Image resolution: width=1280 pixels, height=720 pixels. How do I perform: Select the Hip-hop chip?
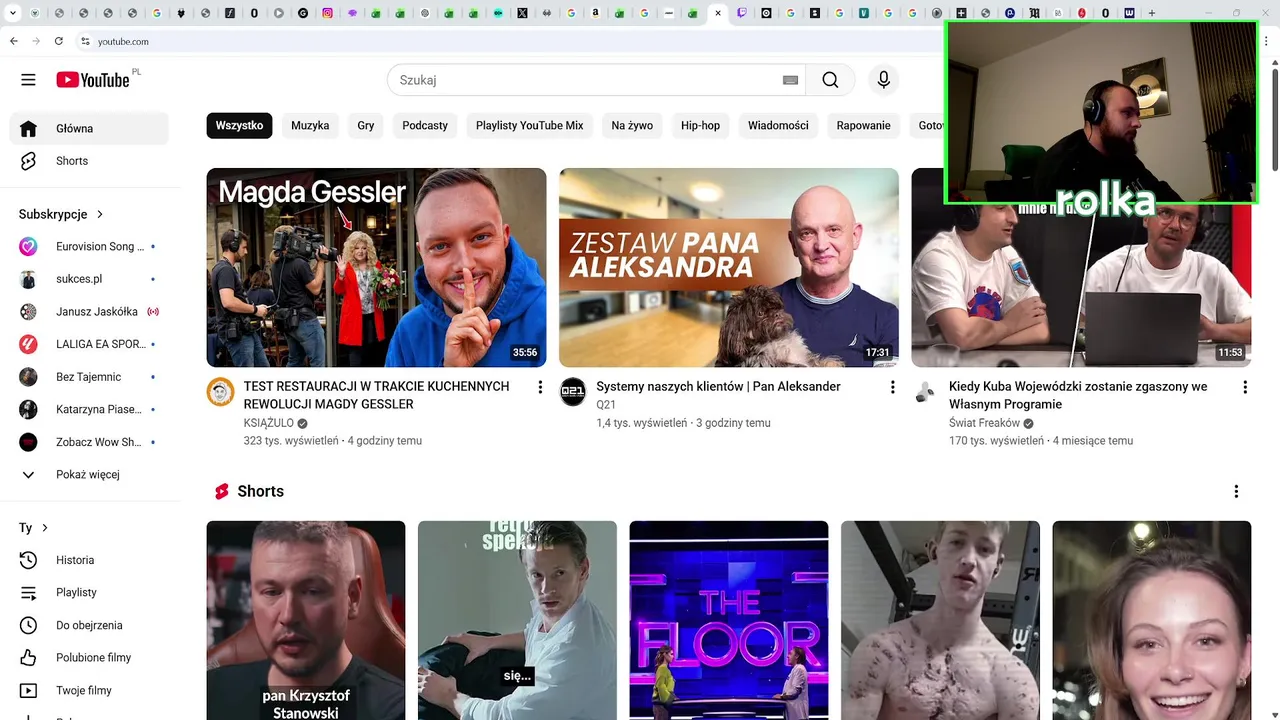point(700,125)
